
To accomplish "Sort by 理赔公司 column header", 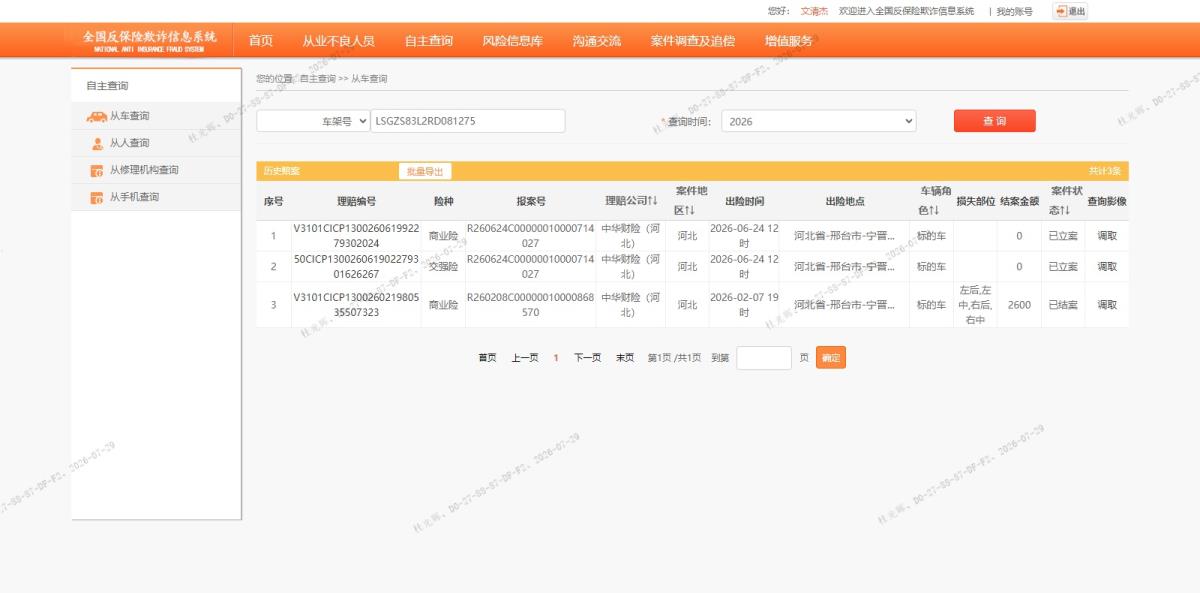I will point(631,201).
